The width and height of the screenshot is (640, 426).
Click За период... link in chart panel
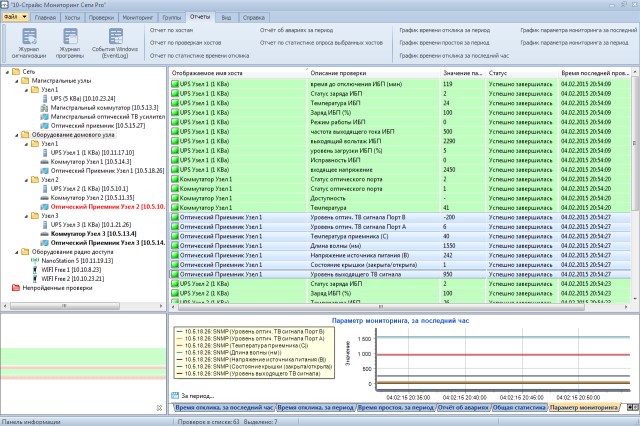(x=198, y=396)
